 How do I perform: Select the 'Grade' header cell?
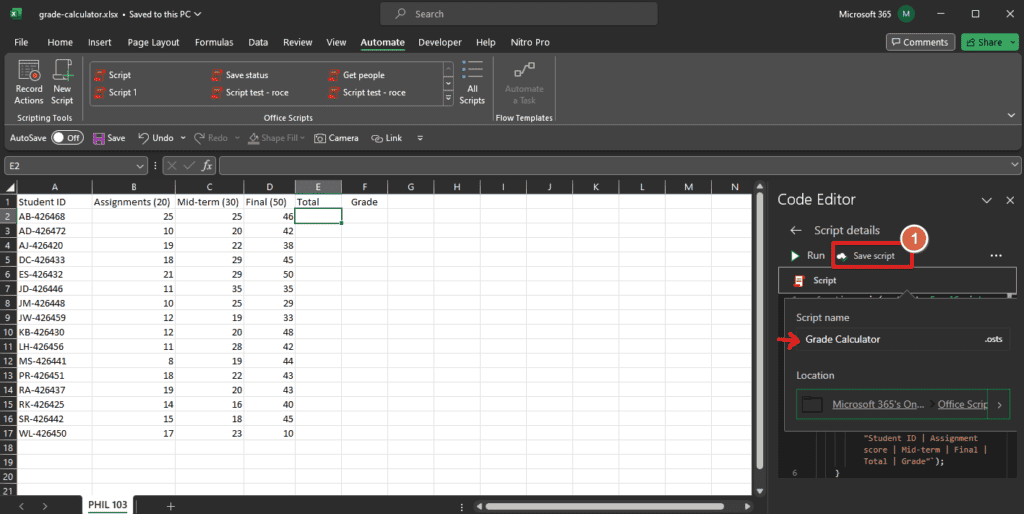[x=364, y=202]
